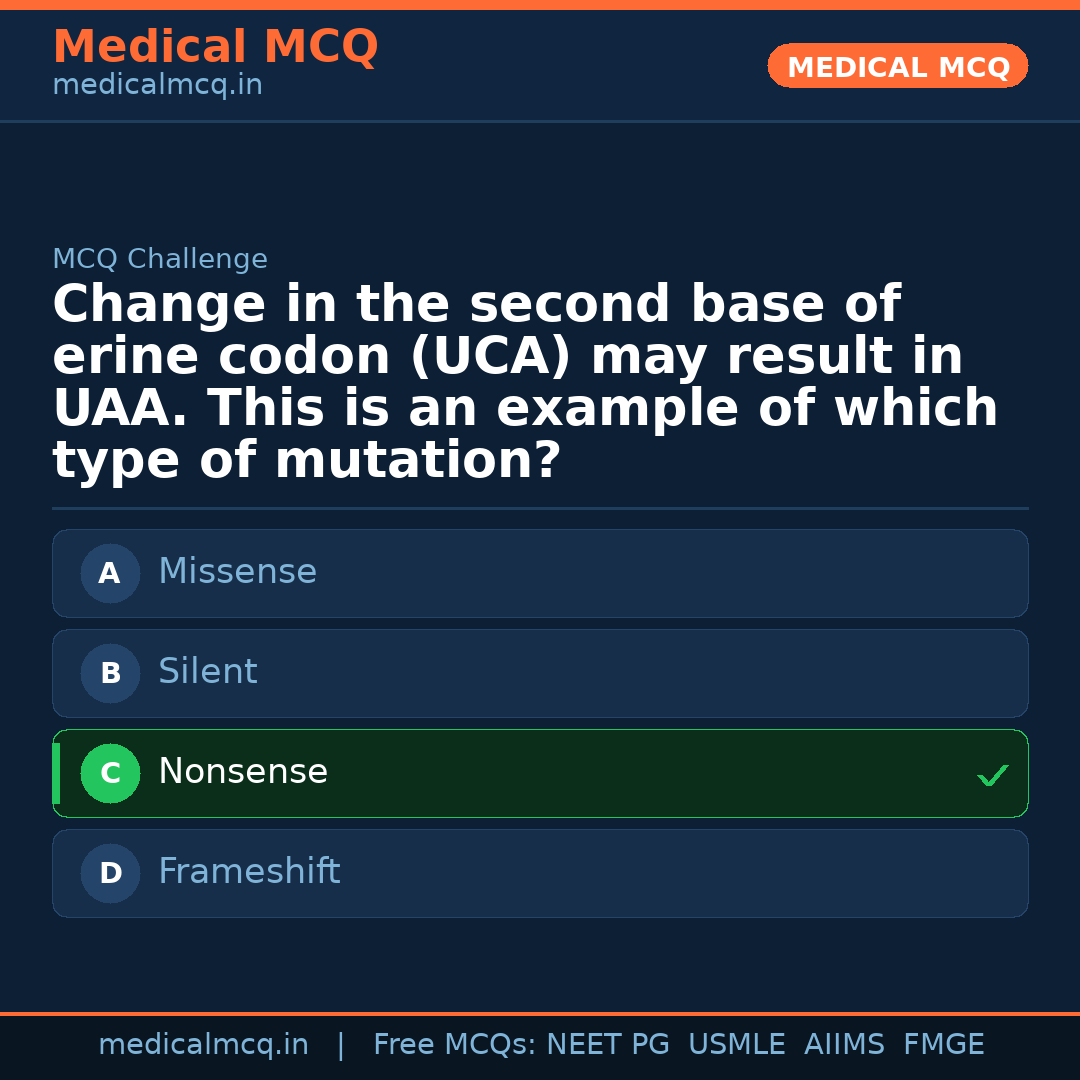Open the medicalmcq.in link in the footer
Image resolution: width=1080 pixels, height=1080 pixels.
[203, 1045]
